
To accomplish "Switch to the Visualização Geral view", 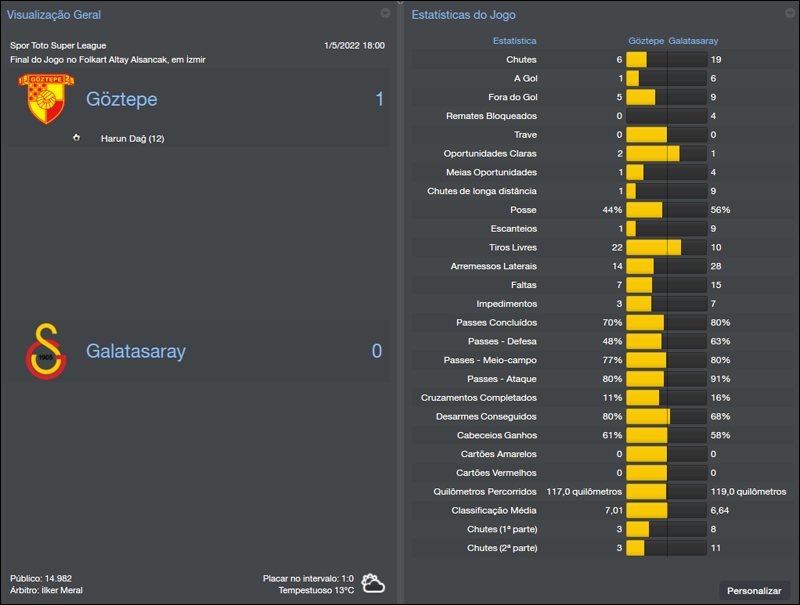I will click(55, 14).
